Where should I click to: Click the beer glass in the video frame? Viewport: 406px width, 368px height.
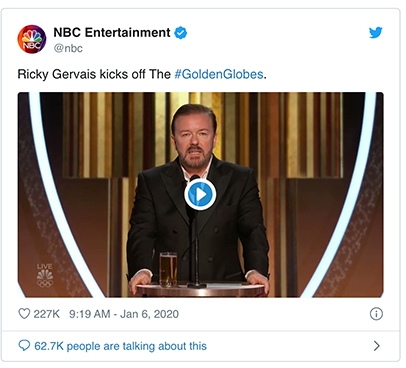tap(168, 270)
